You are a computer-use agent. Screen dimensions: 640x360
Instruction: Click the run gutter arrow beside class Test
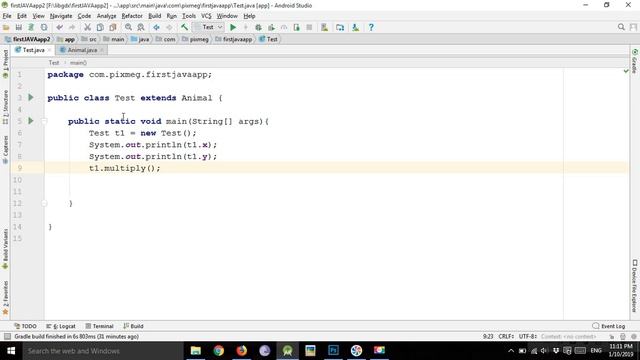click(x=31, y=98)
